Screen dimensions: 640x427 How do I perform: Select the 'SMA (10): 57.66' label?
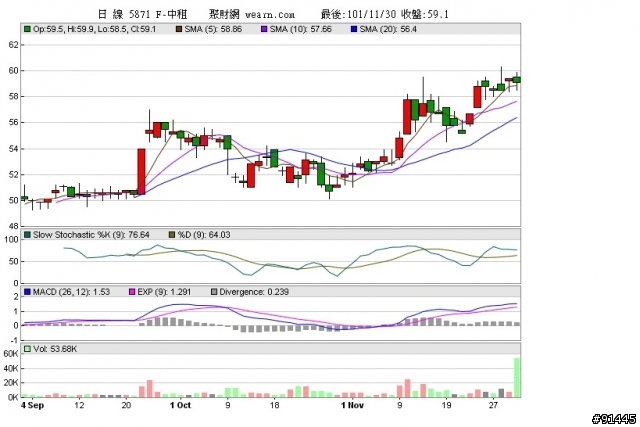pos(301,29)
